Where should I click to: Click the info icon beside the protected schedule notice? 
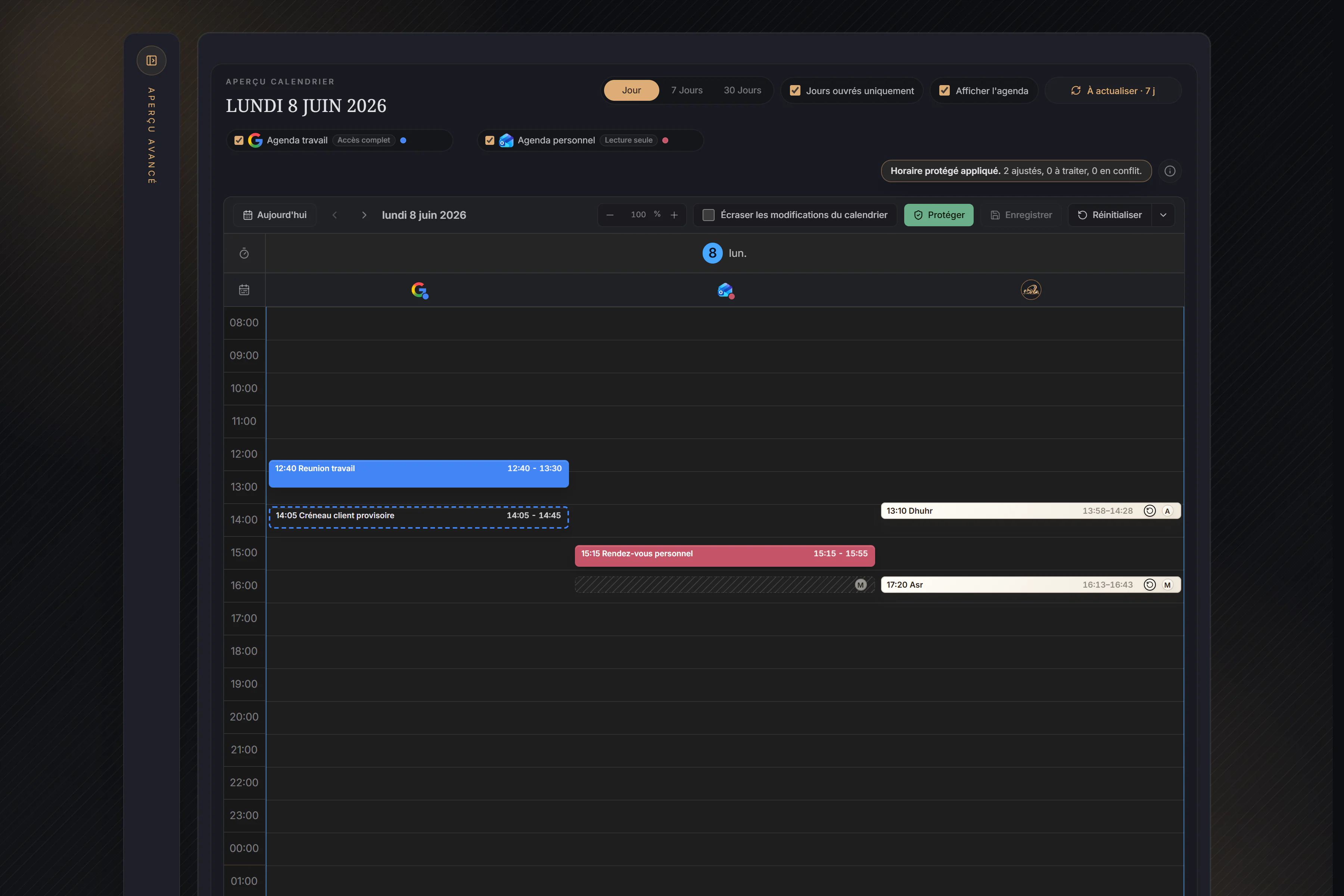click(1170, 171)
